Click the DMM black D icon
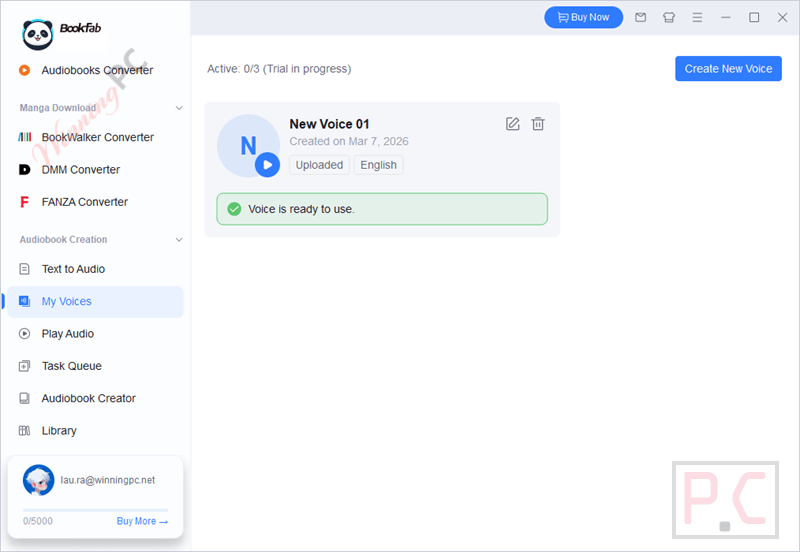800x552 pixels. (x=24, y=169)
